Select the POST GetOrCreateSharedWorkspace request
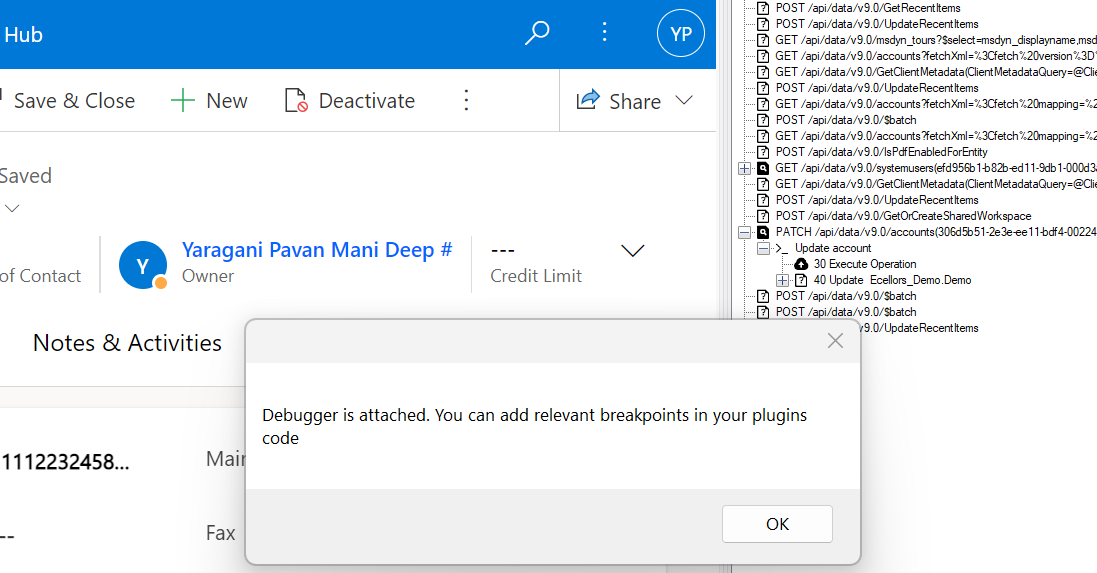 [903, 216]
